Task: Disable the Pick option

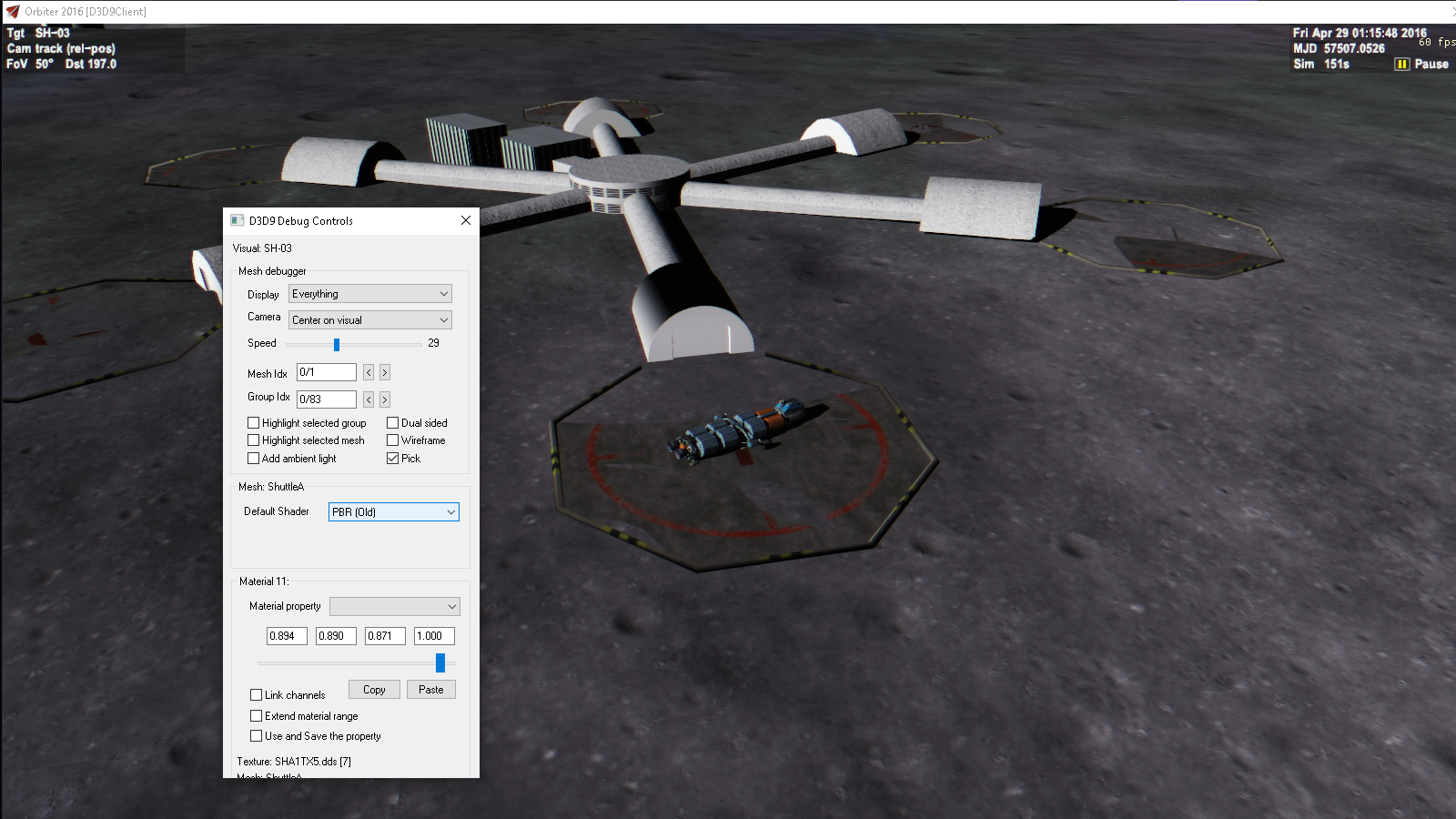Action: (x=391, y=458)
